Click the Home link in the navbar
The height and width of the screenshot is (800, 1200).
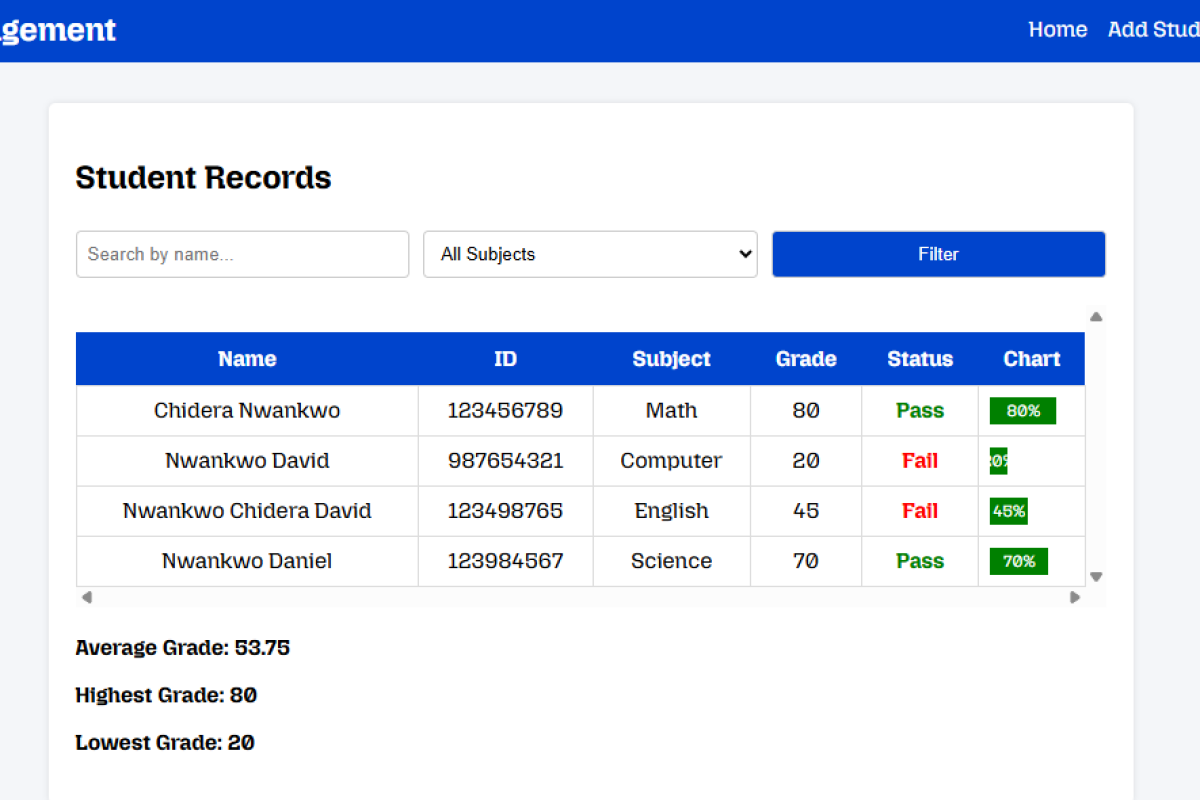(x=1057, y=30)
